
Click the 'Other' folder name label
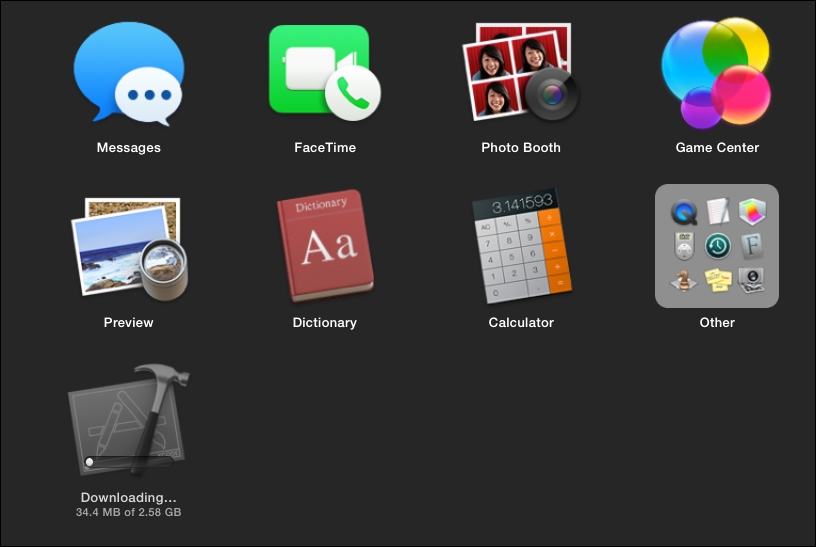[x=717, y=323]
